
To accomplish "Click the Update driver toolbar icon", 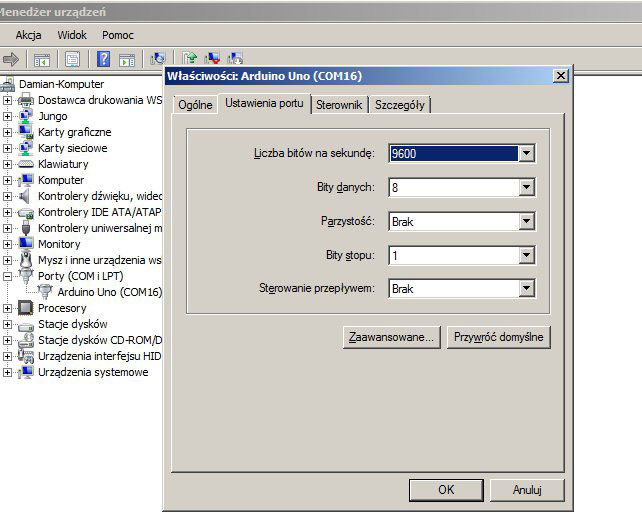I will pyautogui.click(x=191, y=60).
